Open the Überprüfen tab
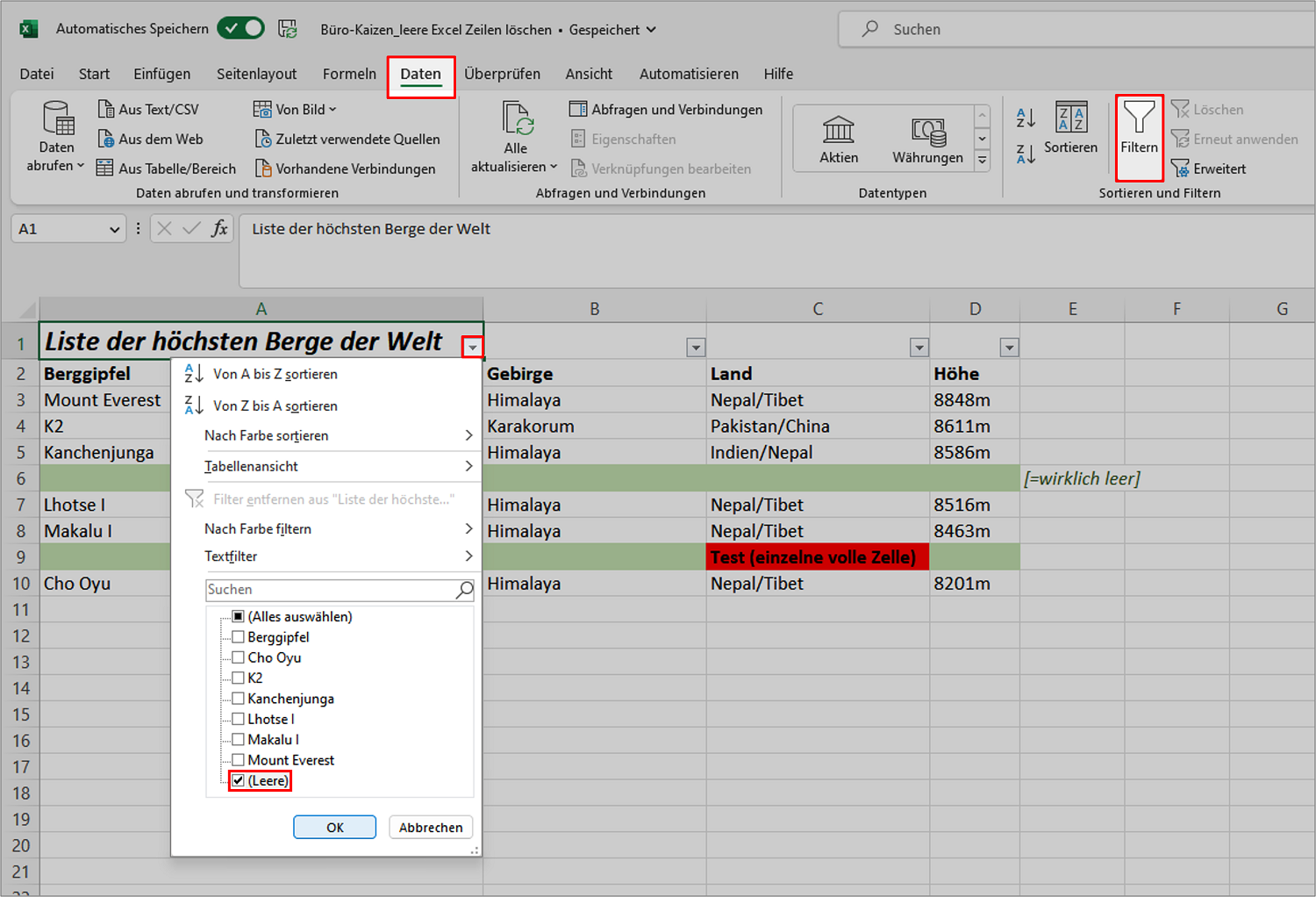The image size is (1316, 897). (x=503, y=74)
